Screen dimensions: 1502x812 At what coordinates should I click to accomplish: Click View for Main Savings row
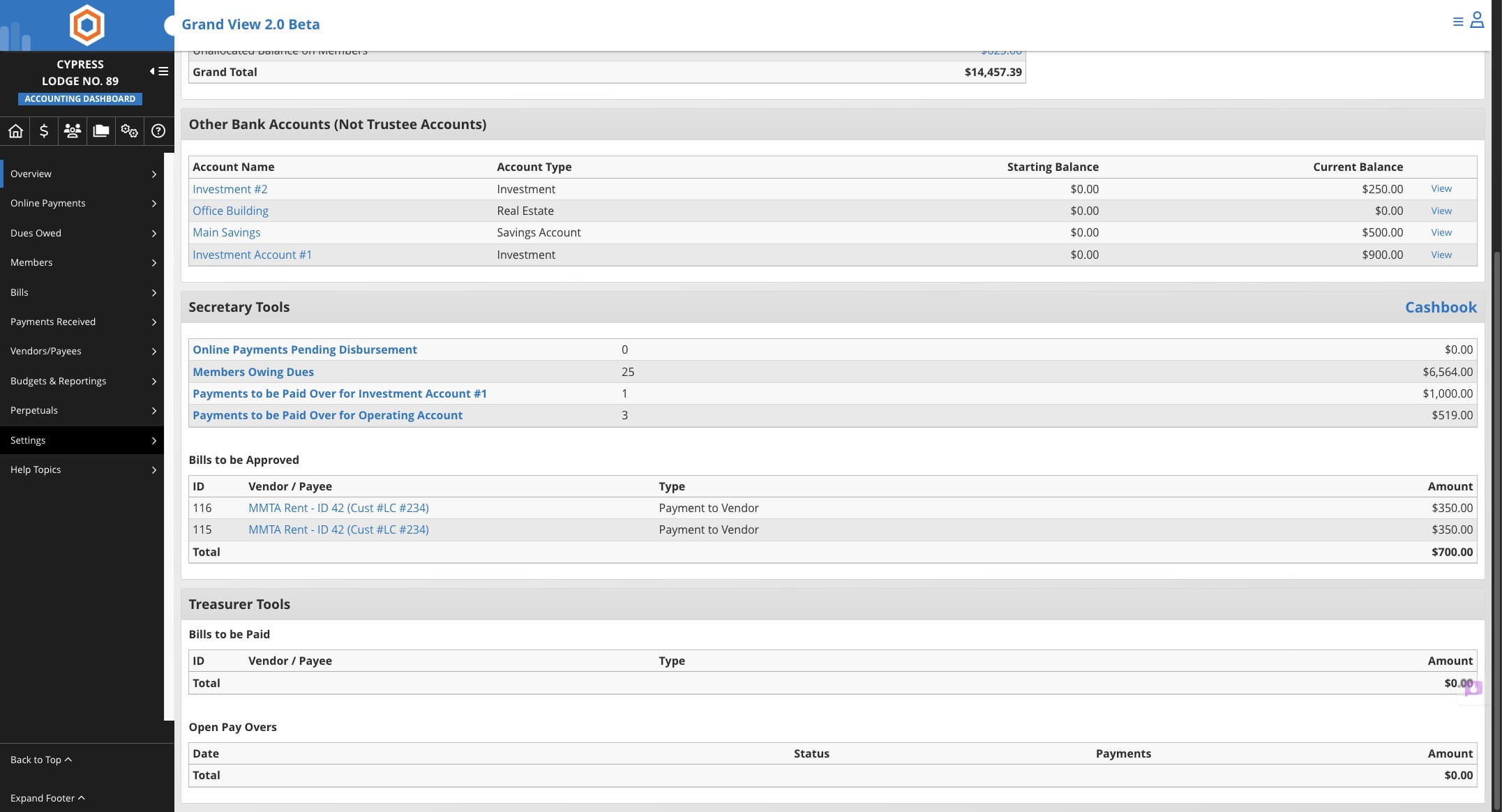coord(1441,232)
